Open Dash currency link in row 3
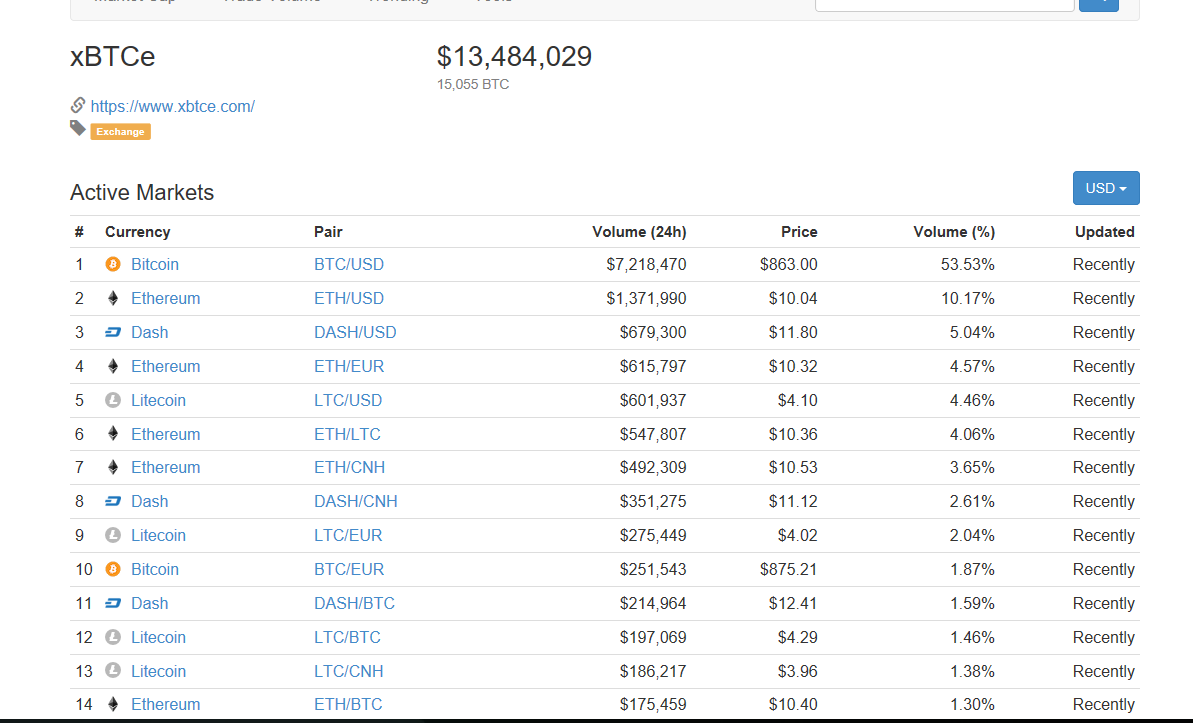Image resolution: width=1193 pixels, height=723 pixels. [149, 333]
